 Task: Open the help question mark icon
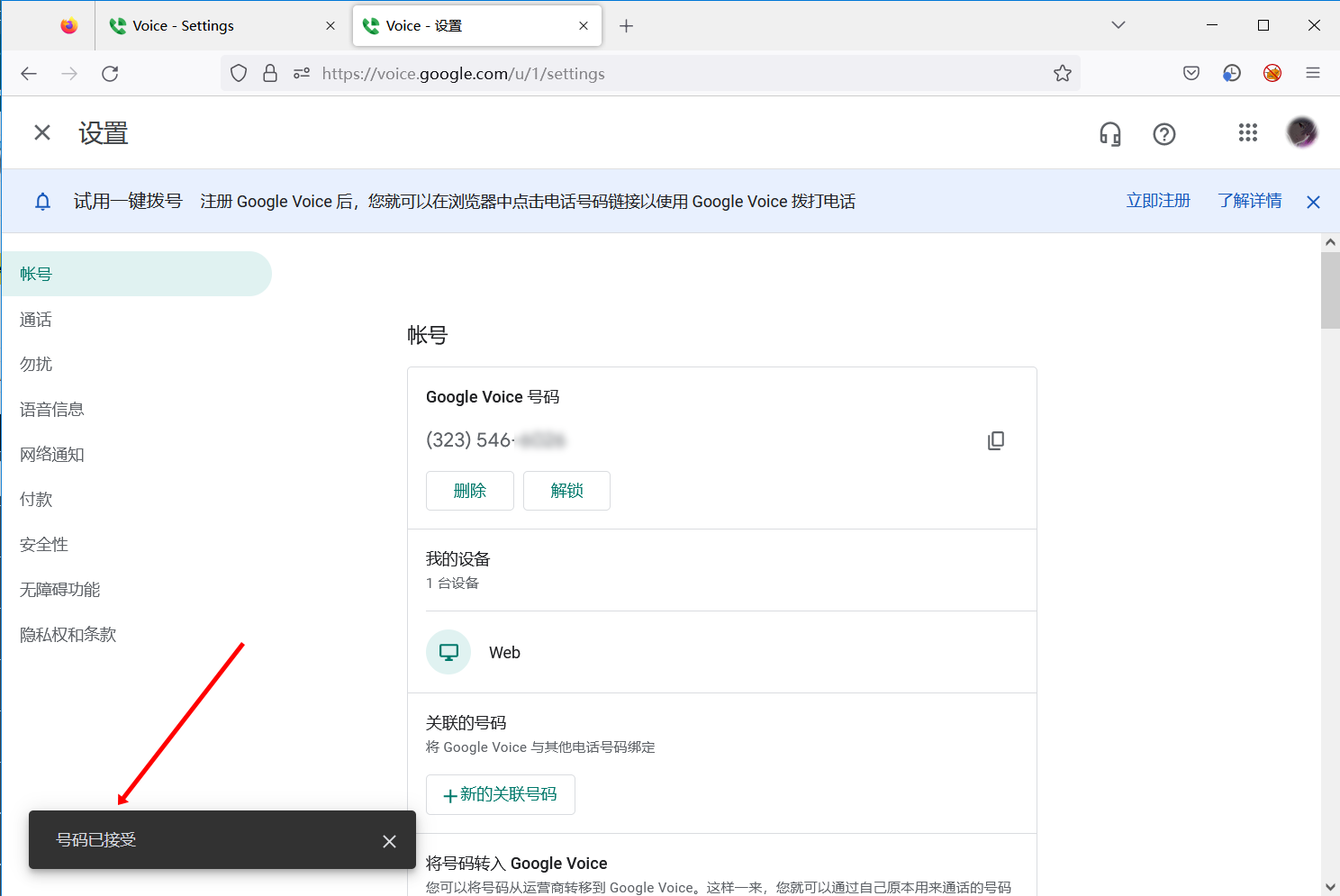tap(1164, 134)
